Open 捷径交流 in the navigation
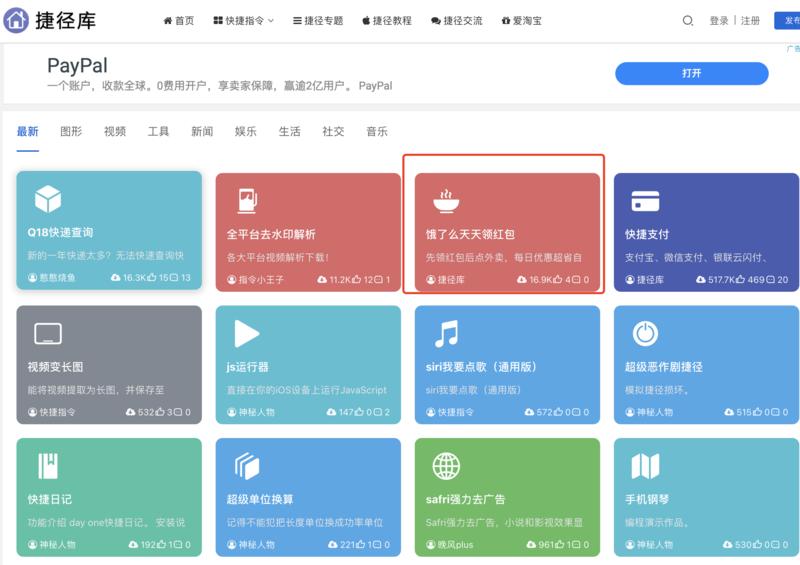Image resolution: width=800 pixels, height=565 pixels. click(x=457, y=21)
